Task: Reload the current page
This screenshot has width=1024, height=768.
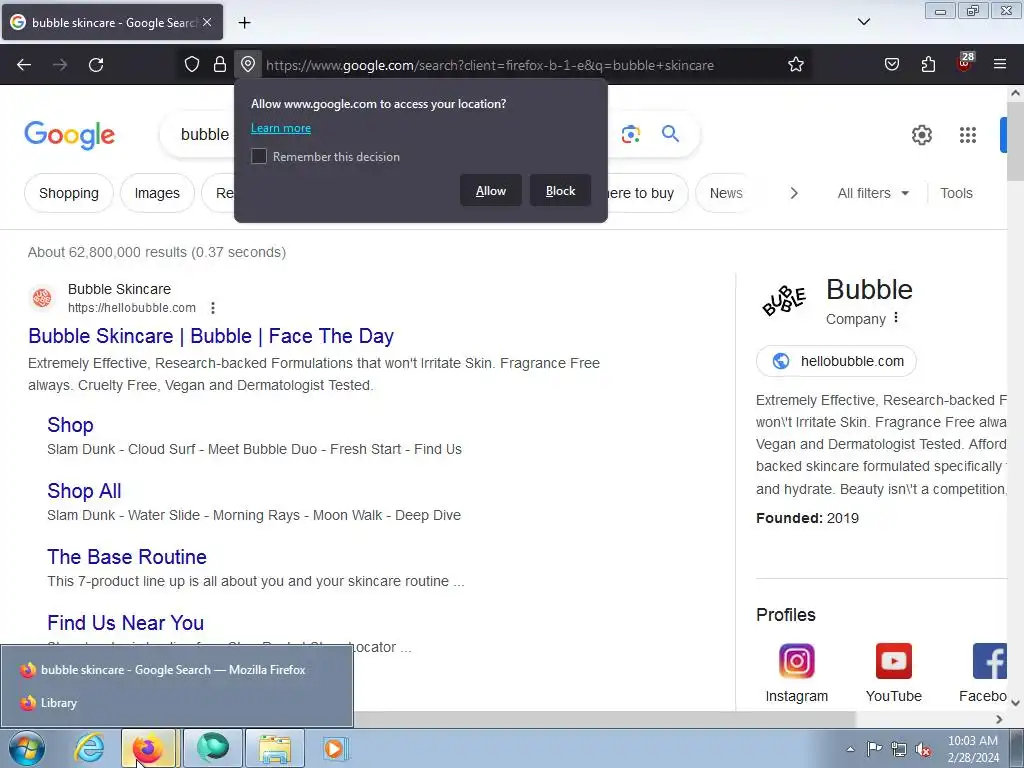Action: (x=96, y=65)
